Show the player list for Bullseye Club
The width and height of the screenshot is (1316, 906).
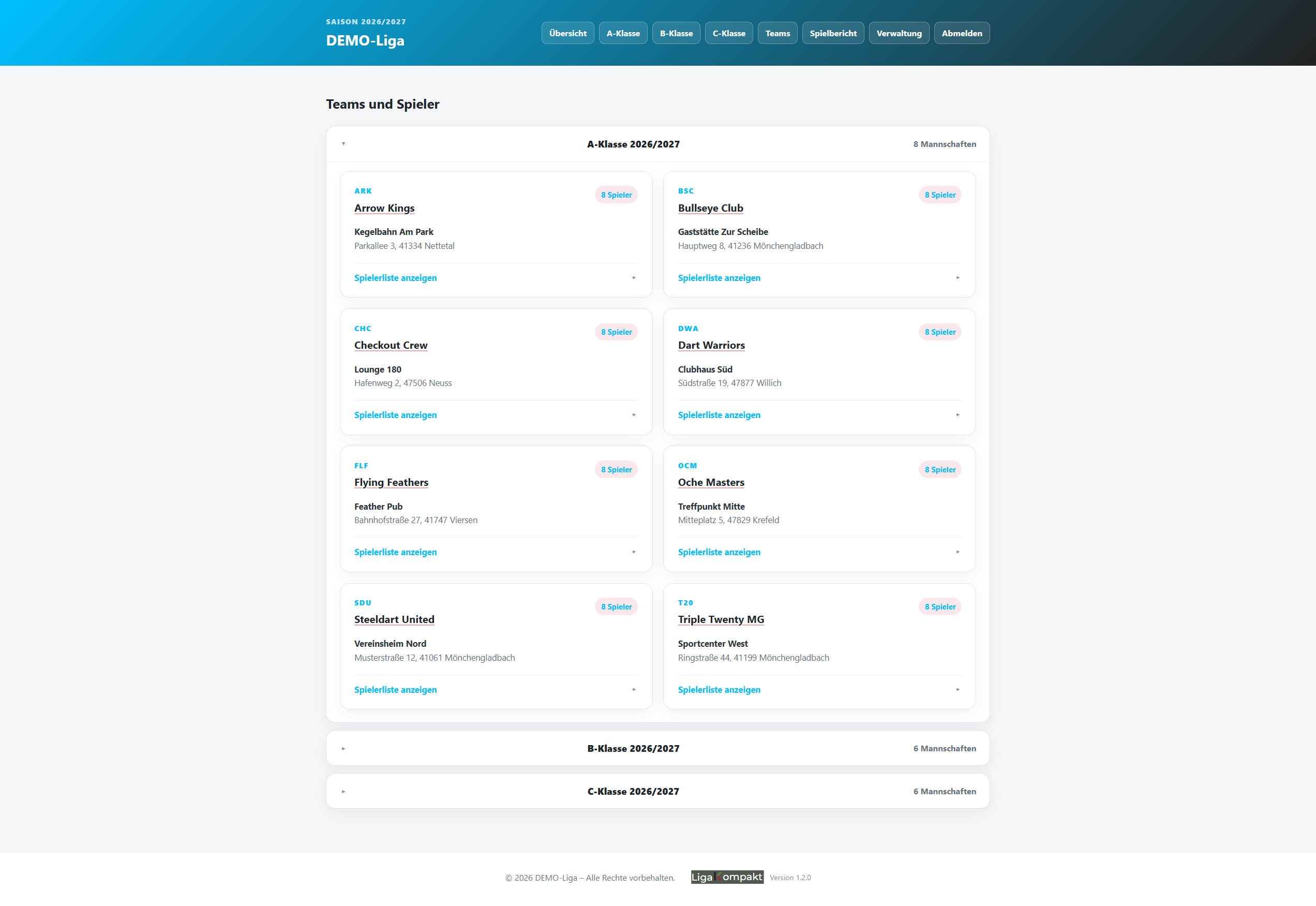(819, 277)
